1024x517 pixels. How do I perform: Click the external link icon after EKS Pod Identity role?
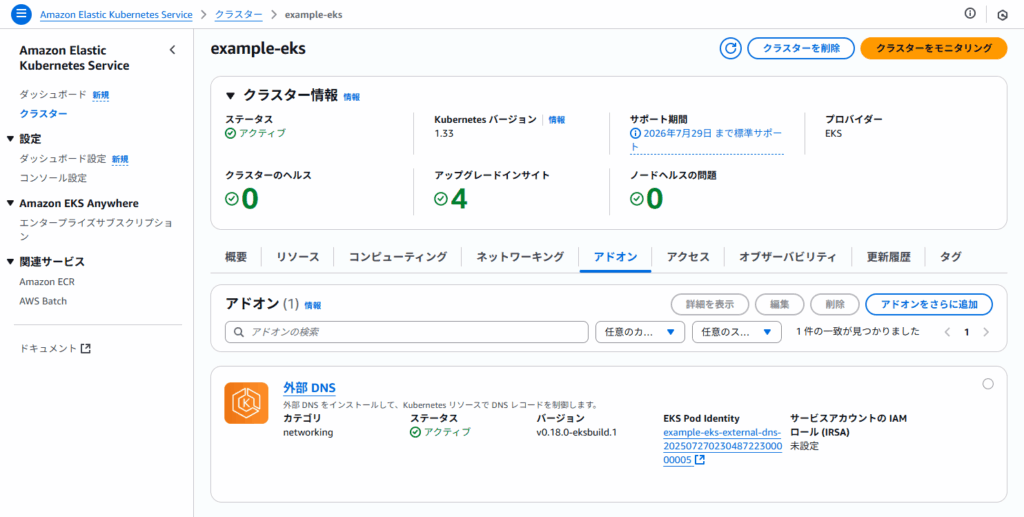699,460
